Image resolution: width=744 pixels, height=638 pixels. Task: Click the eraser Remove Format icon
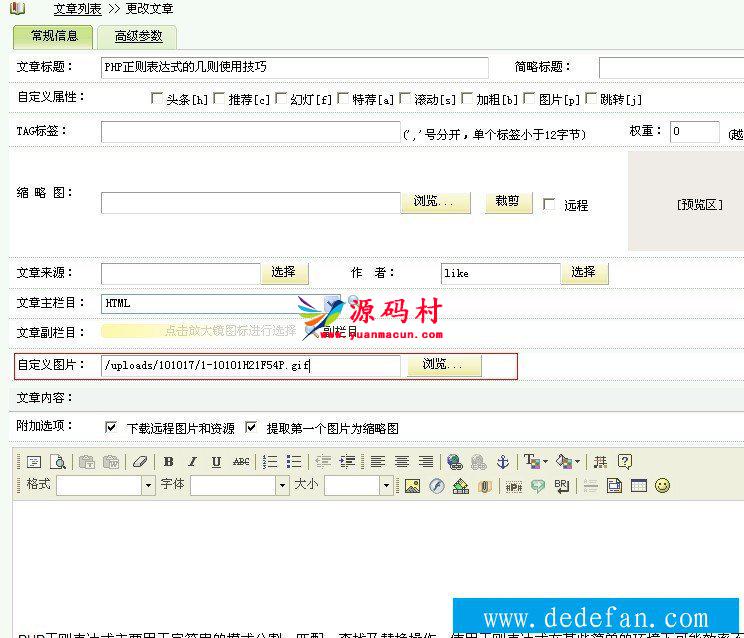pos(140,462)
